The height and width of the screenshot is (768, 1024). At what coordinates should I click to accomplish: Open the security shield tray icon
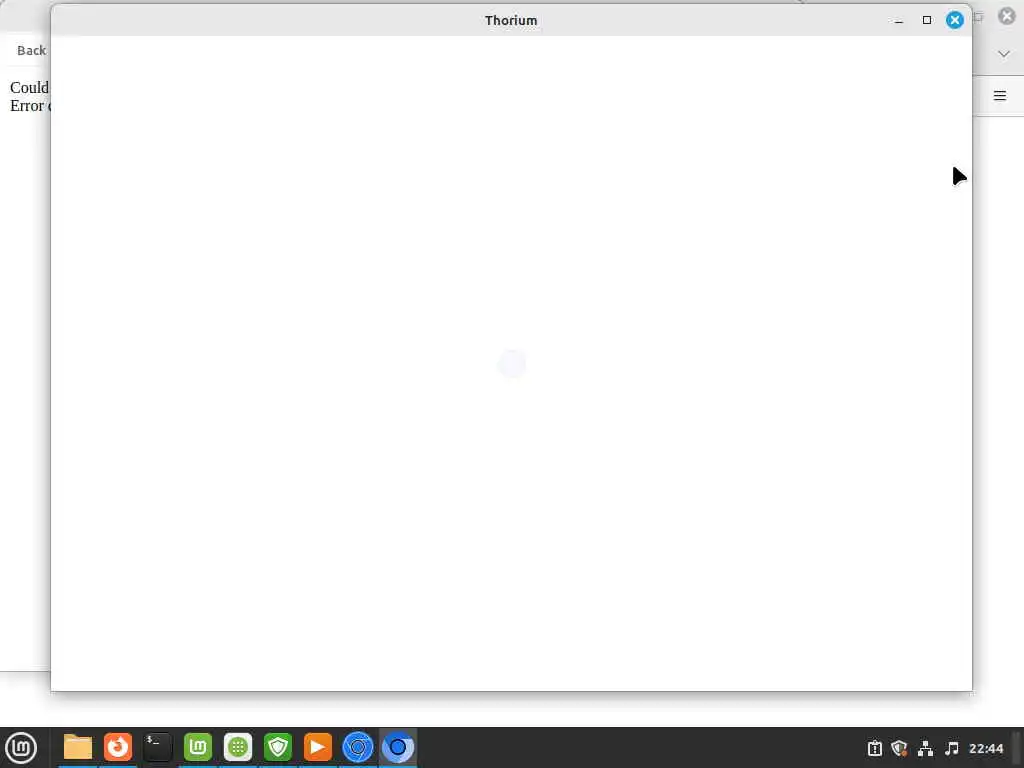(x=899, y=748)
